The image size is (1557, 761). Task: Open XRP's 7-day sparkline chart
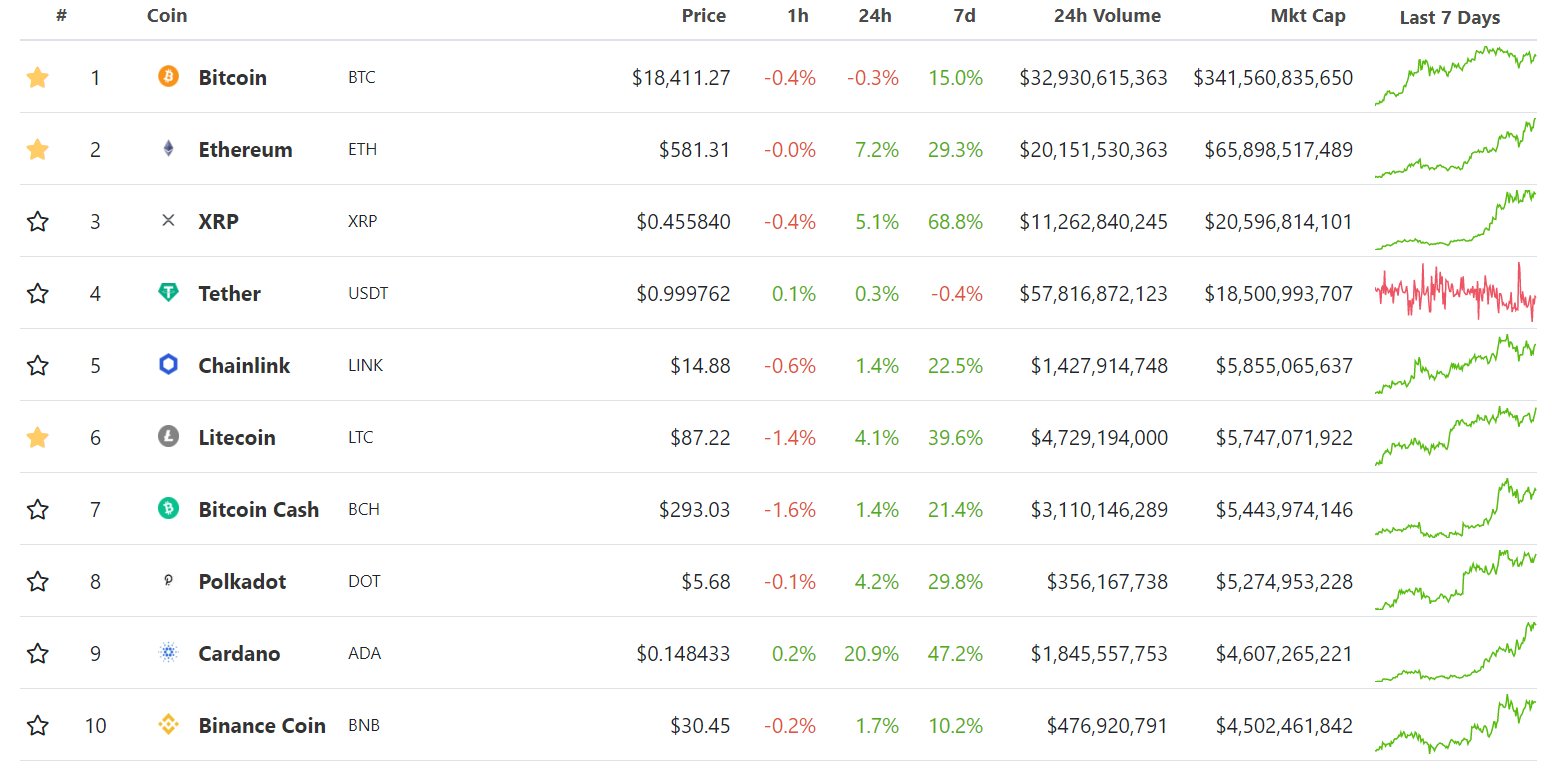[1455, 220]
